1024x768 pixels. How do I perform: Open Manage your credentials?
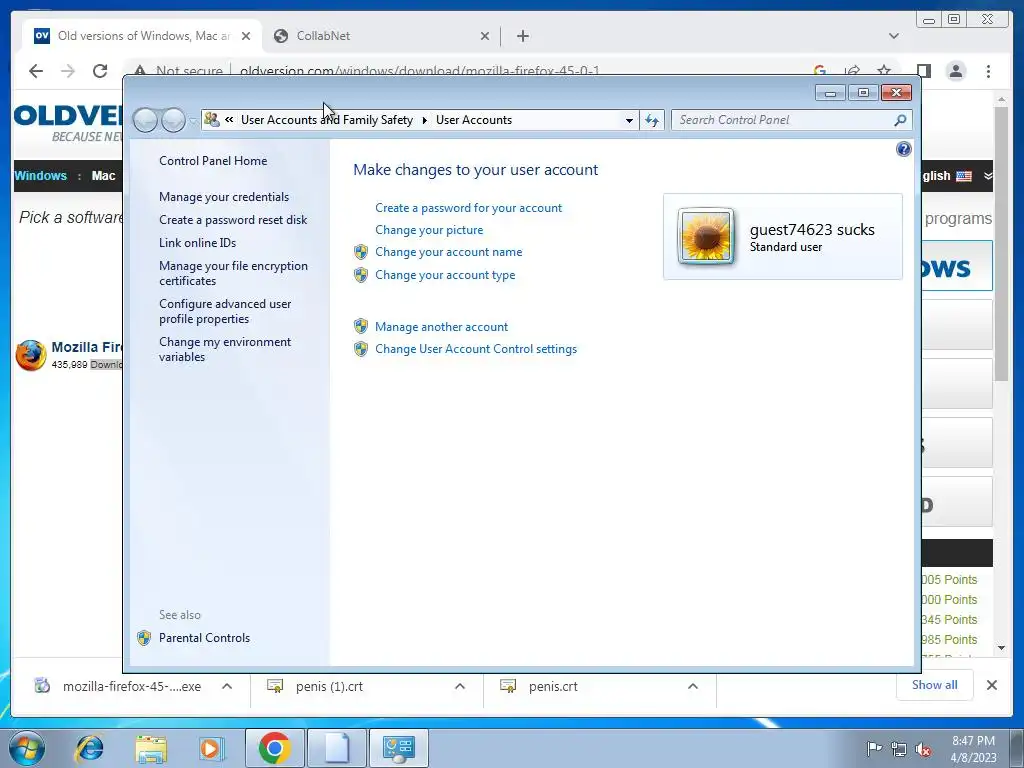[x=224, y=197]
